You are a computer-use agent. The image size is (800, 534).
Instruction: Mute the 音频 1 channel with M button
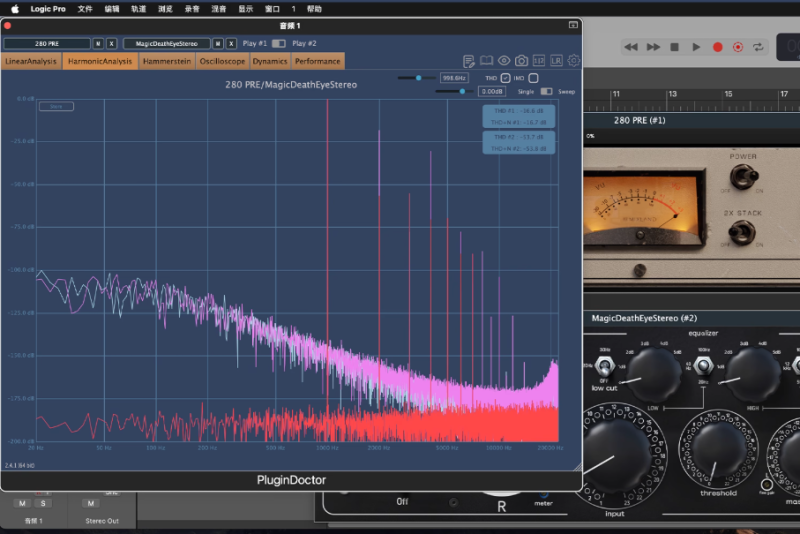pyautogui.click(x=22, y=503)
